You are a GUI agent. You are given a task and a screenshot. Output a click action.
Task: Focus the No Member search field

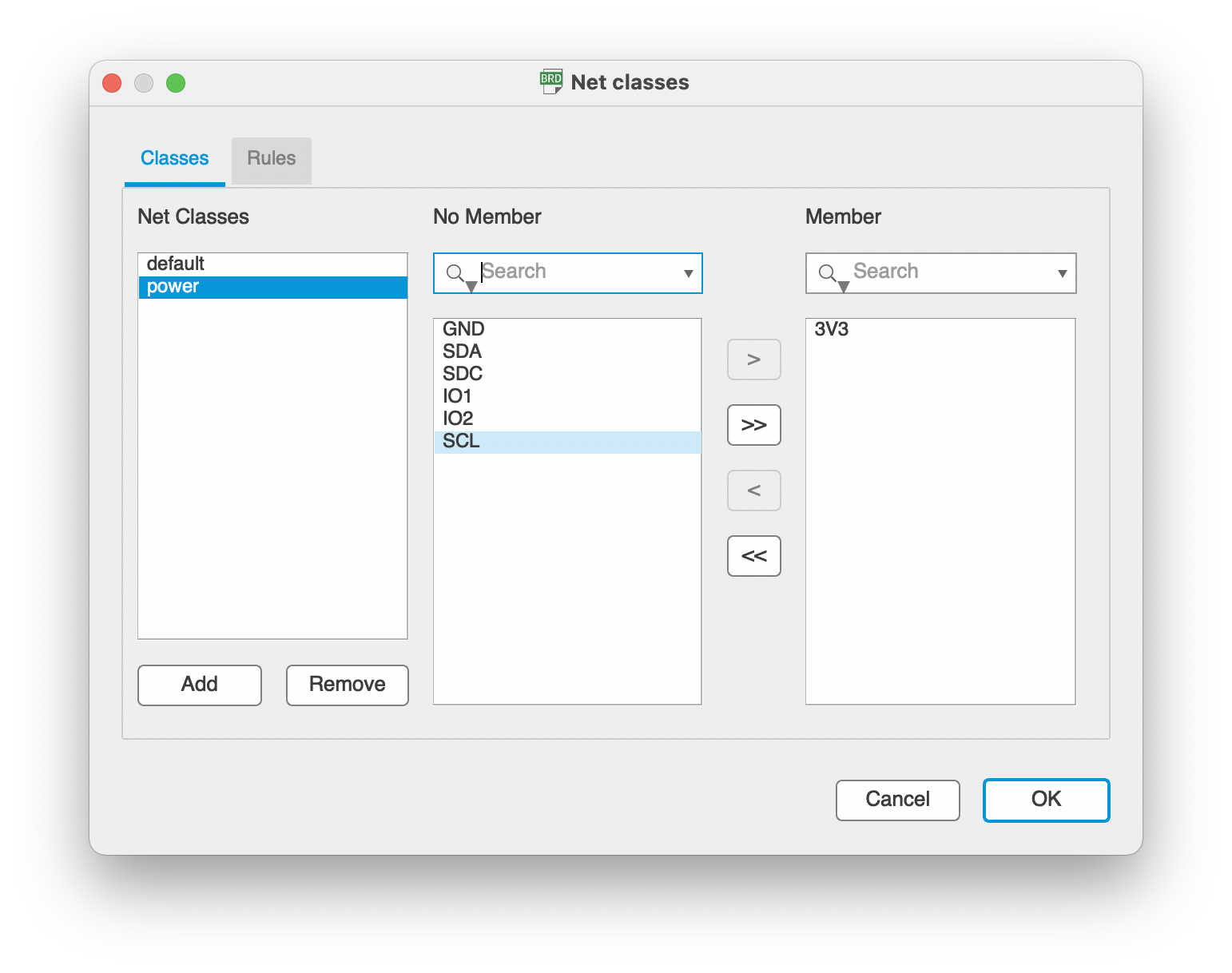pyautogui.click(x=567, y=272)
